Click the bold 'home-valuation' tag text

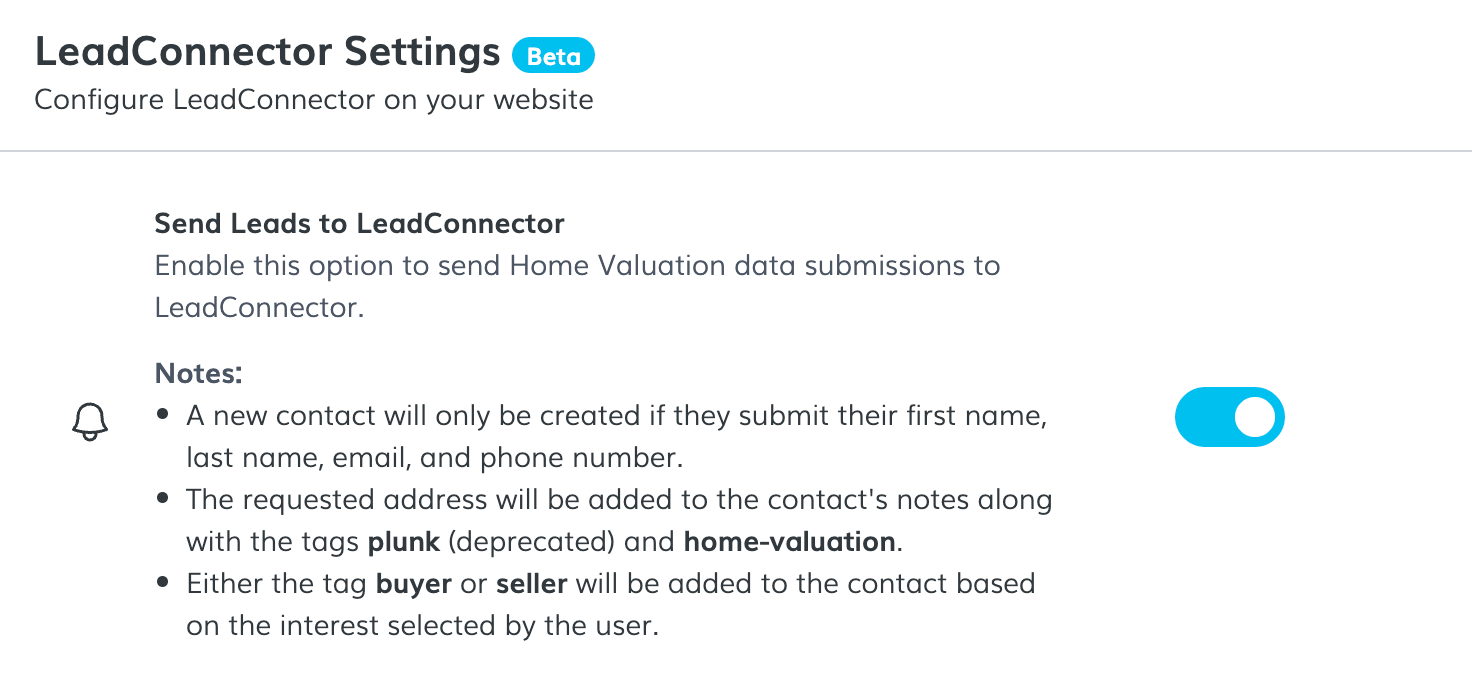click(789, 542)
